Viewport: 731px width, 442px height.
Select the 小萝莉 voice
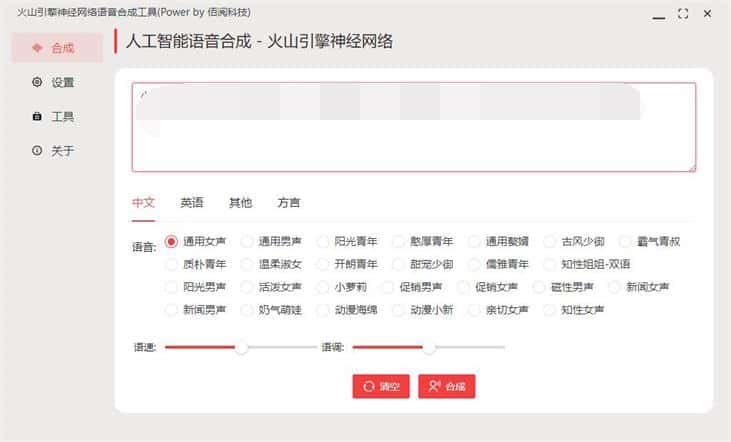342,287
